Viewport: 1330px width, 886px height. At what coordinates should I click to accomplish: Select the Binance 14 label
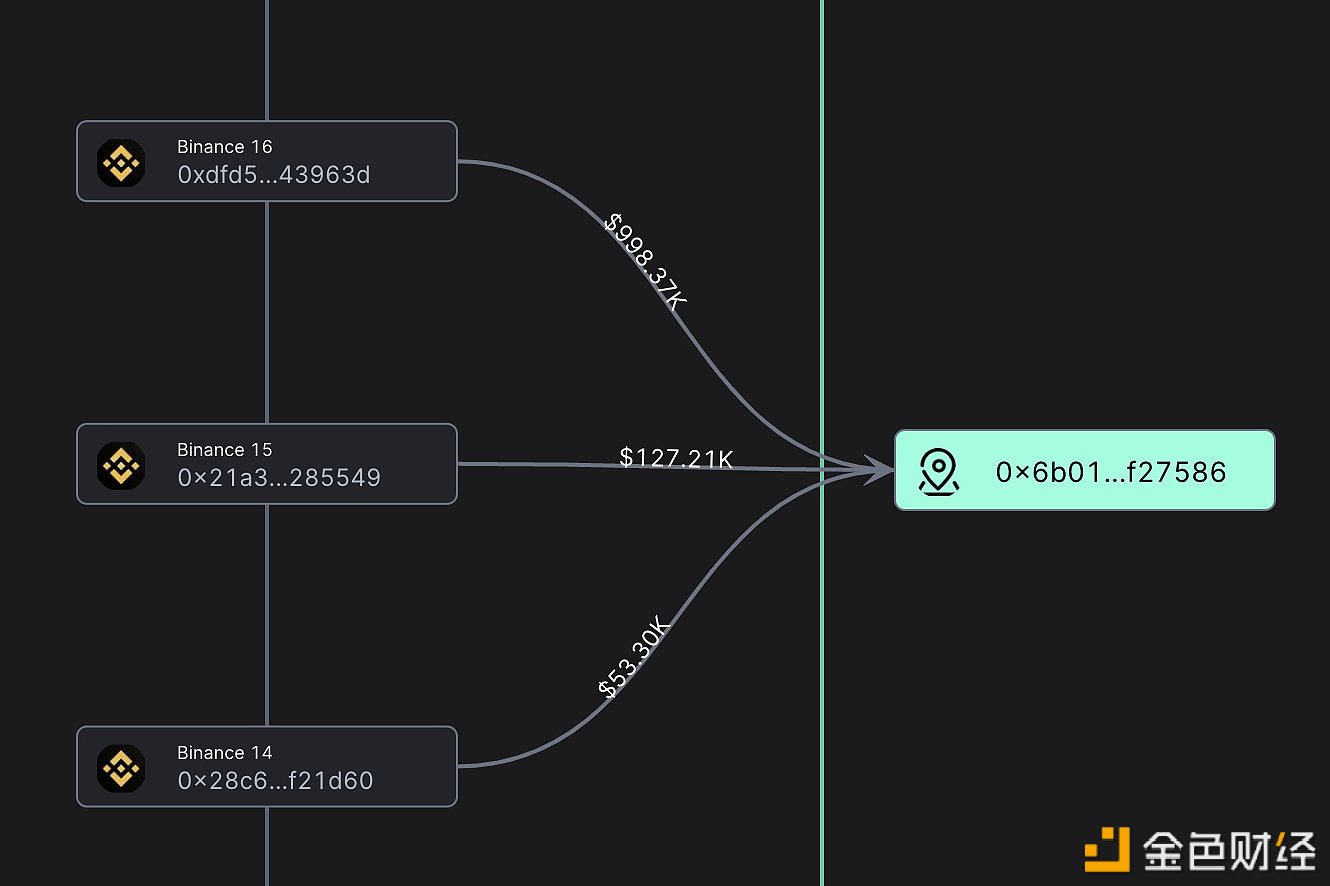(225, 753)
